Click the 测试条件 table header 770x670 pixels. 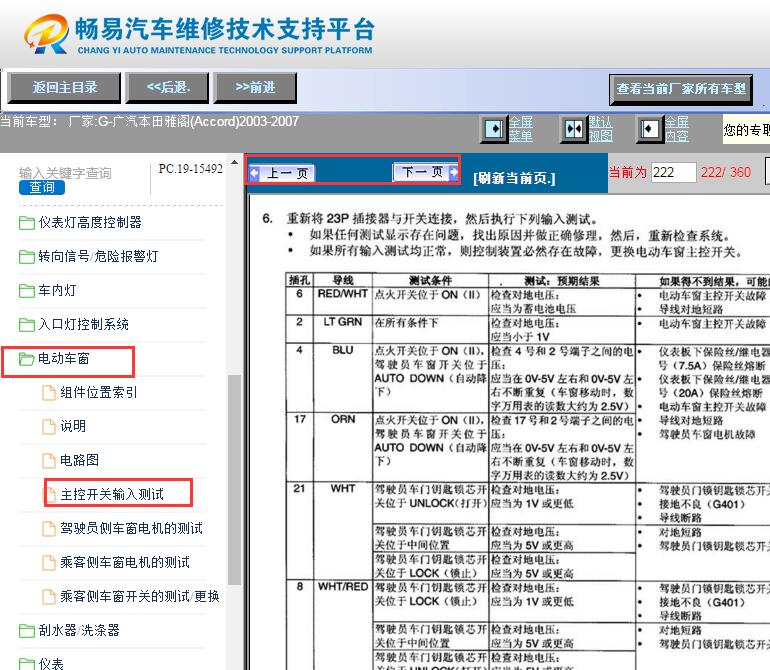(430, 280)
